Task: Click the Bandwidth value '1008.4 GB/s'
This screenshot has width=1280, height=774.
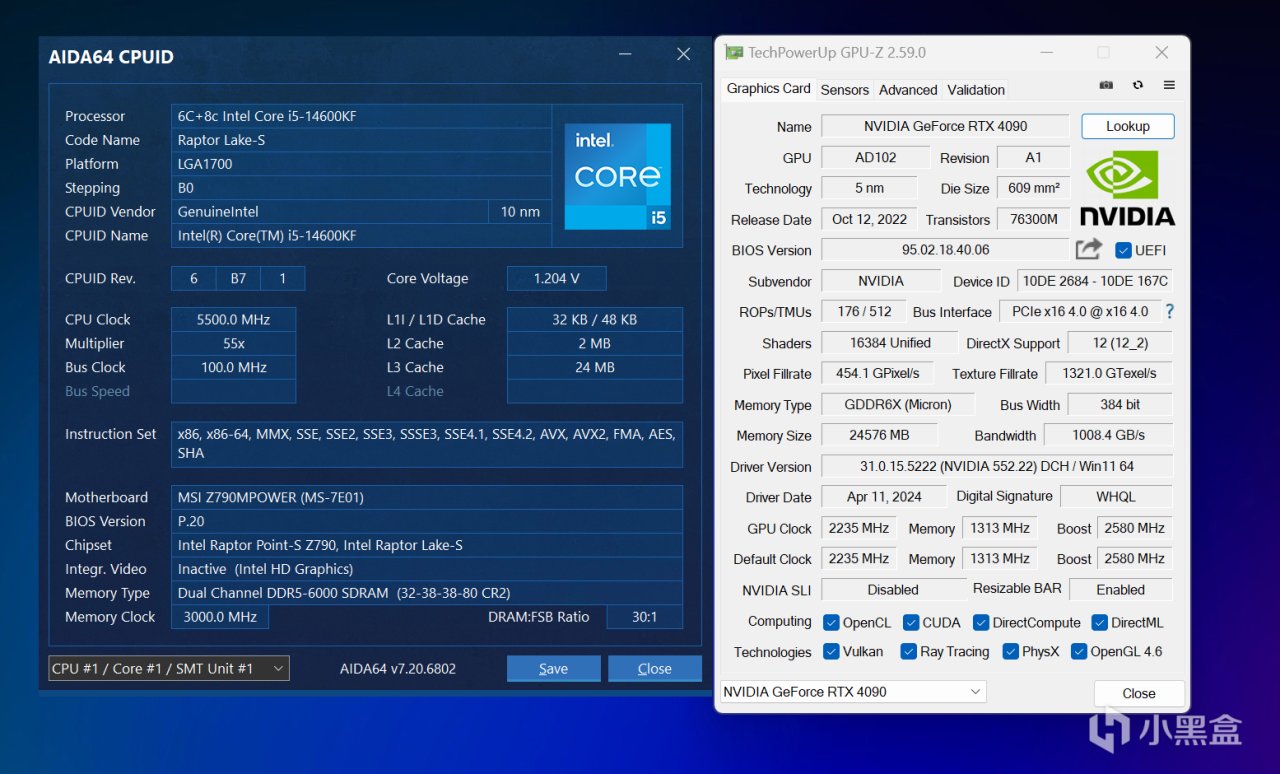Action: pyautogui.click(x=1109, y=435)
